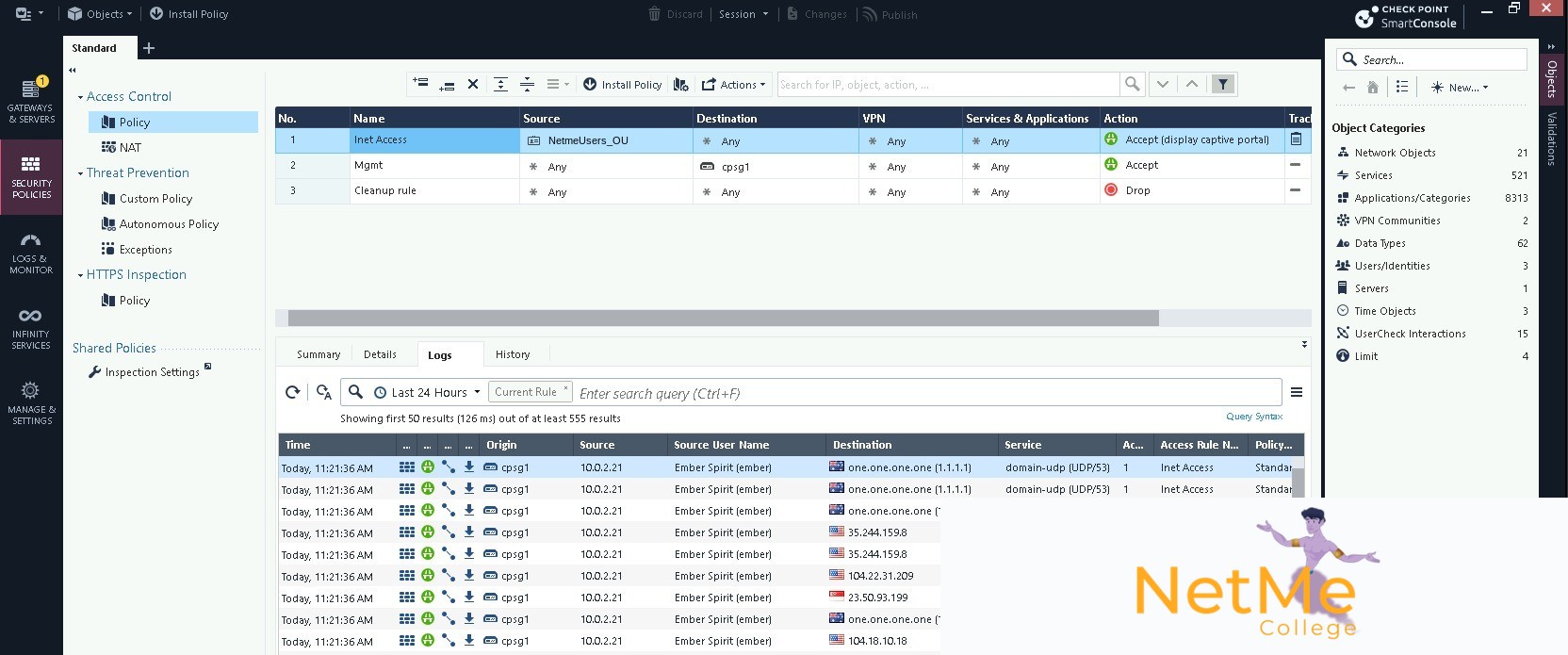Go back in the objects panel
The width and height of the screenshot is (1568, 655).
tap(1348, 87)
